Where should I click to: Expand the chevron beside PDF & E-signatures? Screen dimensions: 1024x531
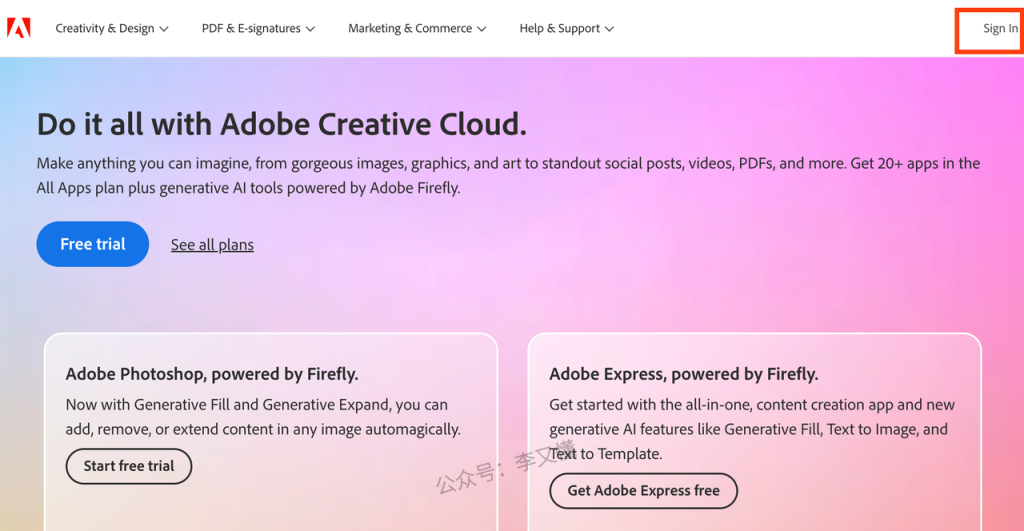click(310, 29)
